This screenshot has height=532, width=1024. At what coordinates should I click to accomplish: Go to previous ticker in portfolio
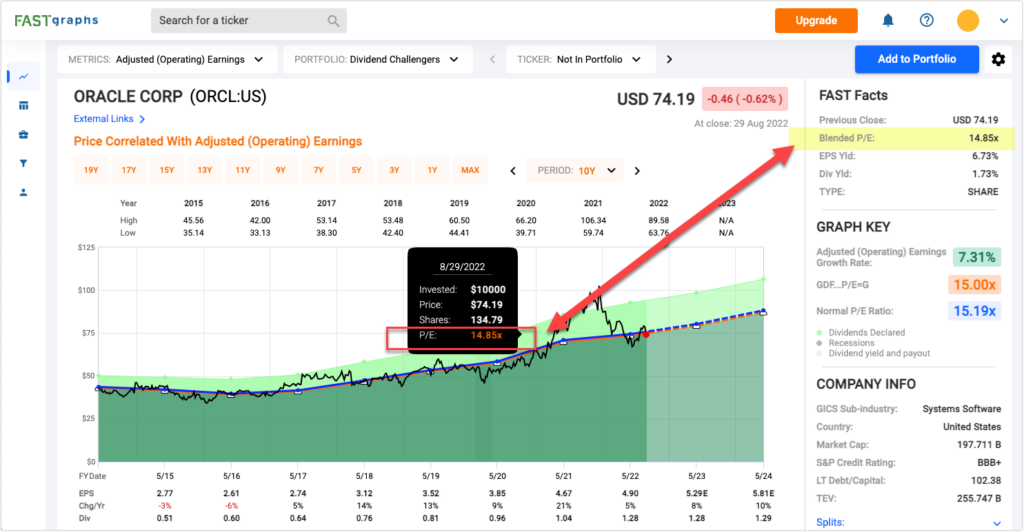point(492,59)
